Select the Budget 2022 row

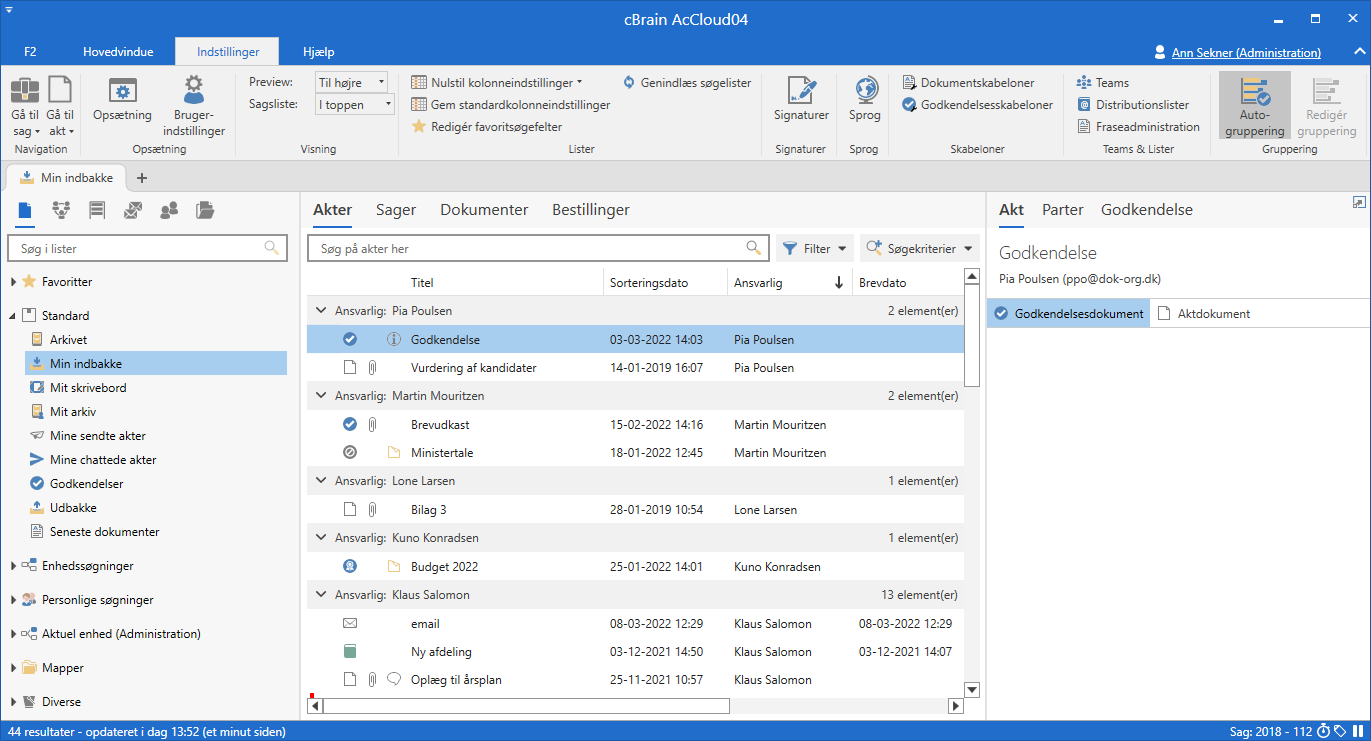pyautogui.click(x=635, y=567)
